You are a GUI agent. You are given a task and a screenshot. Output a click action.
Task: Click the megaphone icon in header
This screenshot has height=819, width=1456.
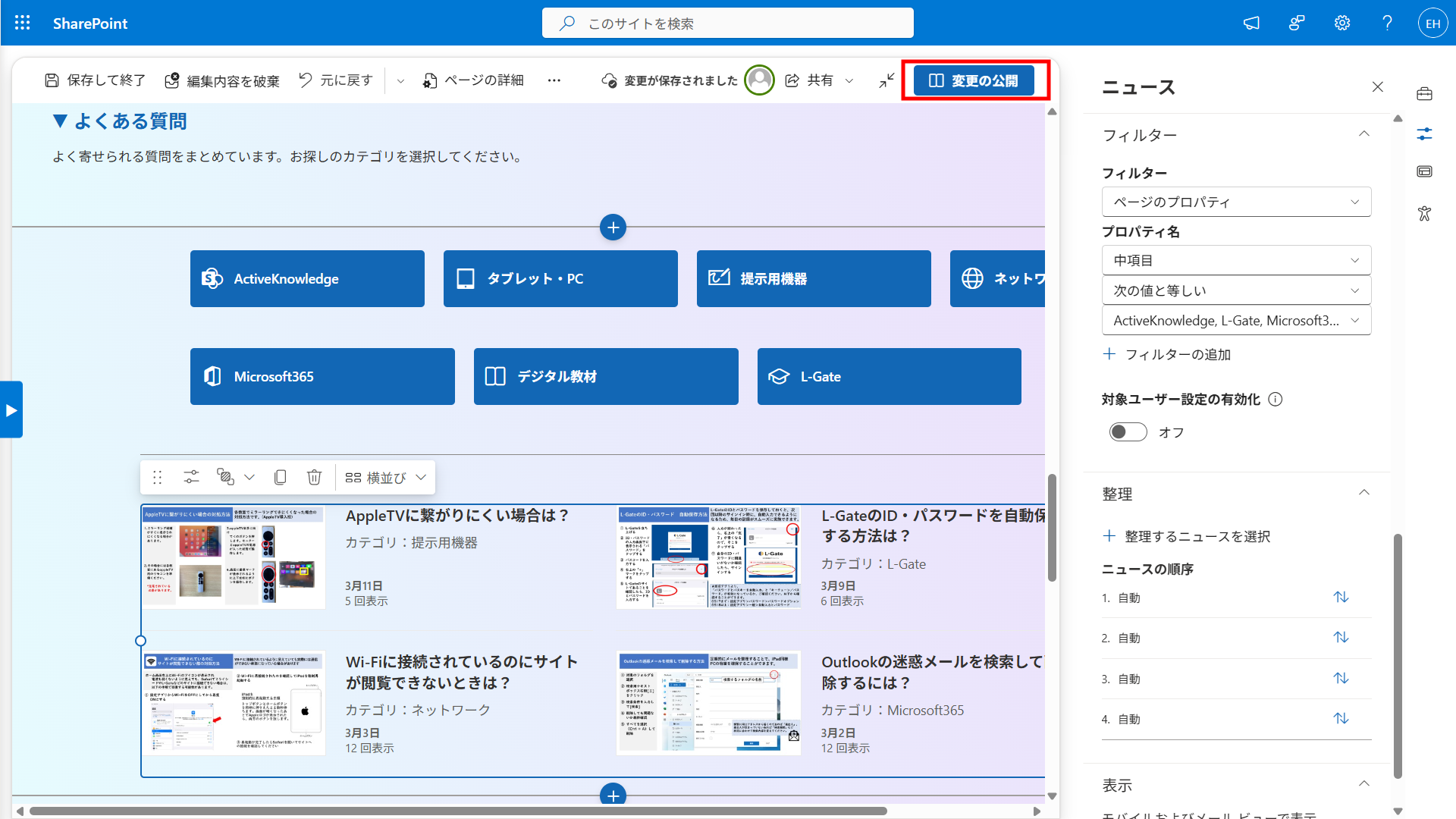tap(1251, 23)
